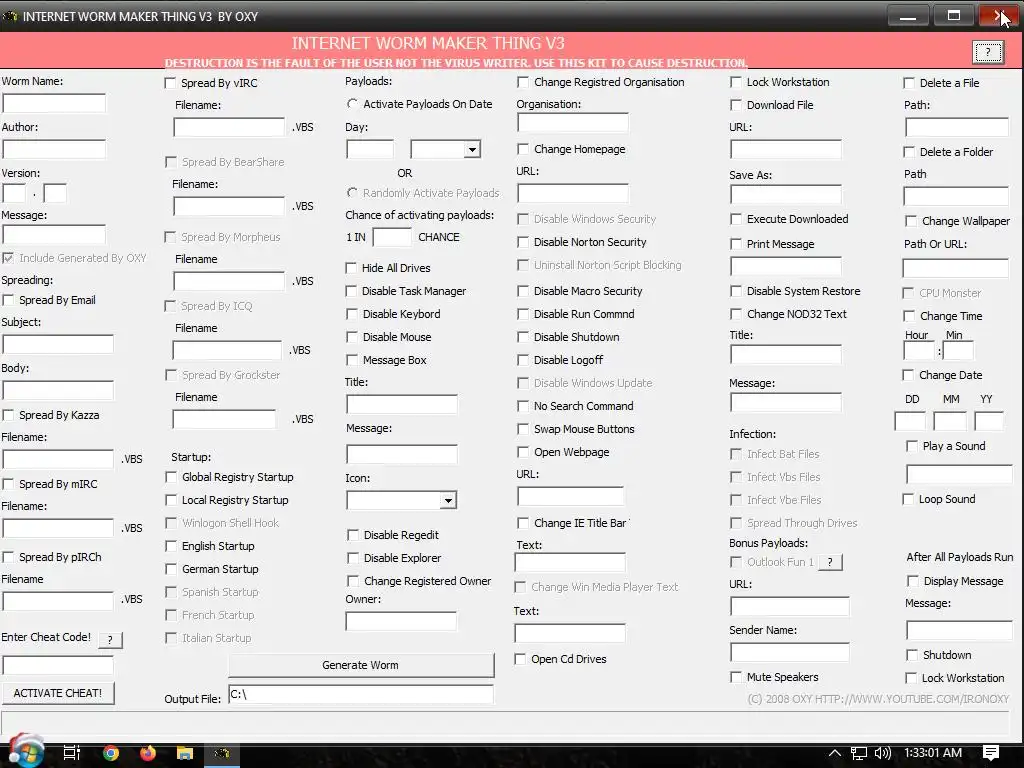Image resolution: width=1024 pixels, height=768 pixels.
Task: Click the ACTIVATE CHEAT! button
Action: (x=57, y=693)
